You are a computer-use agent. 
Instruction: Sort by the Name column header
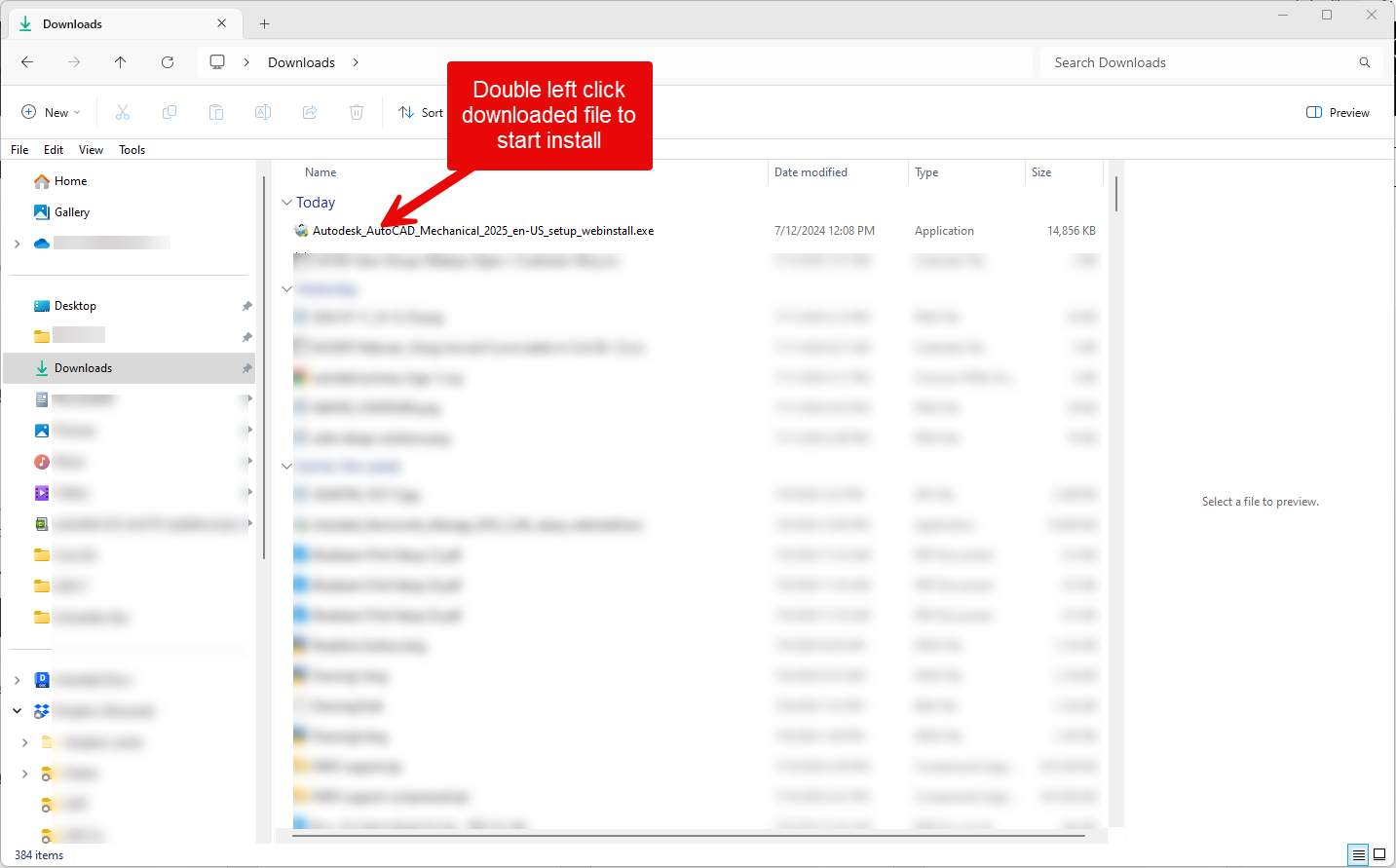coord(321,172)
